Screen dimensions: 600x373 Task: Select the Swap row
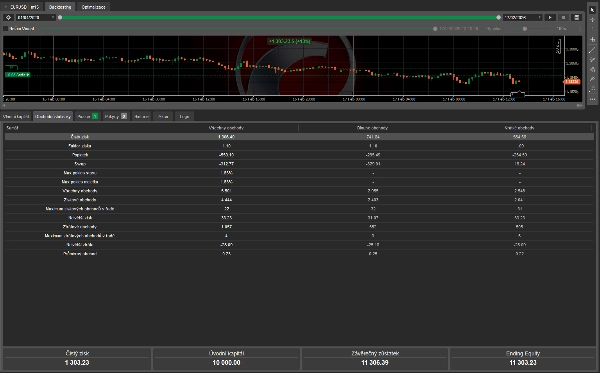click(299, 164)
